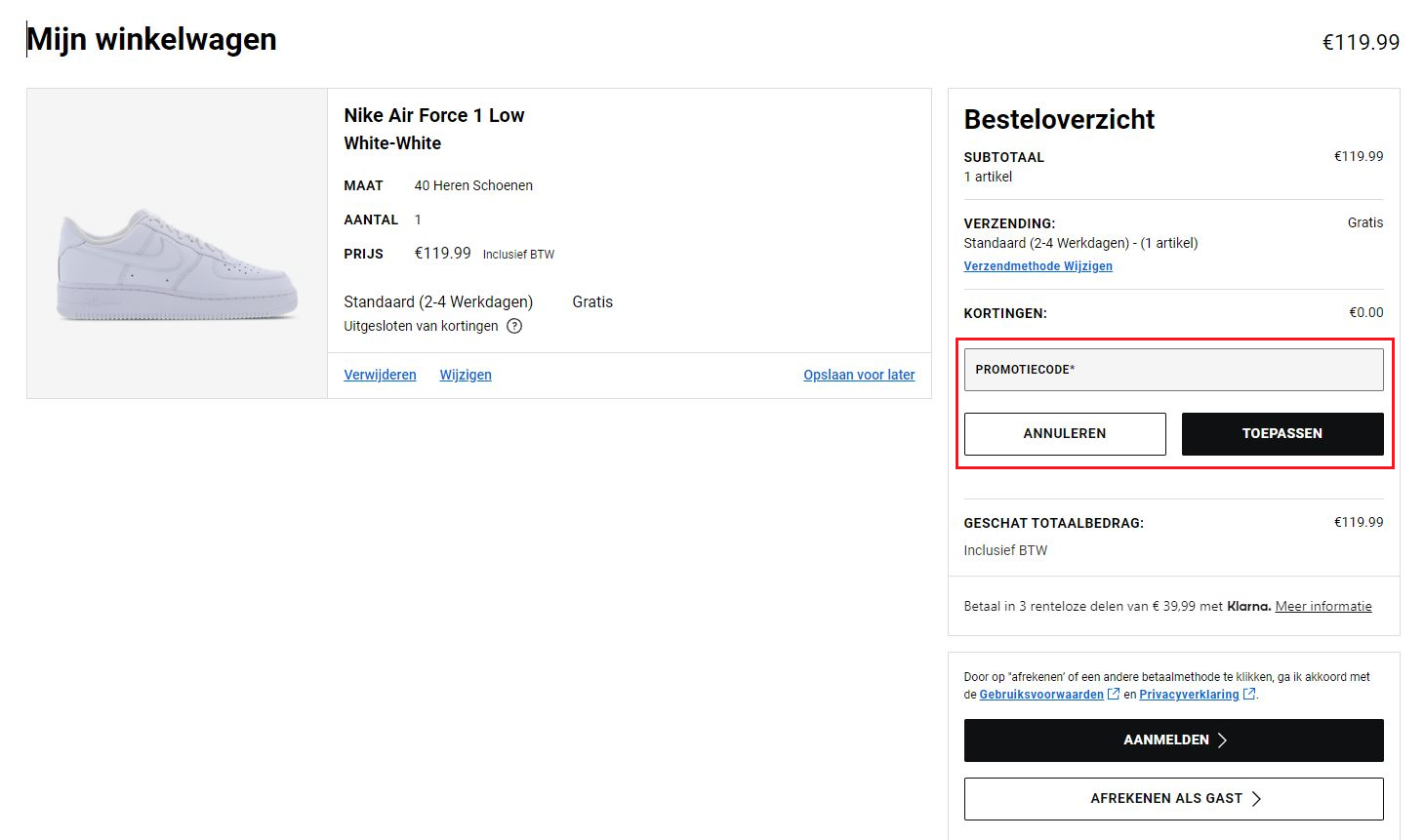The image size is (1424, 840).
Task: Open the Gebruiksvoorwaarden terms page
Action: [x=1041, y=694]
